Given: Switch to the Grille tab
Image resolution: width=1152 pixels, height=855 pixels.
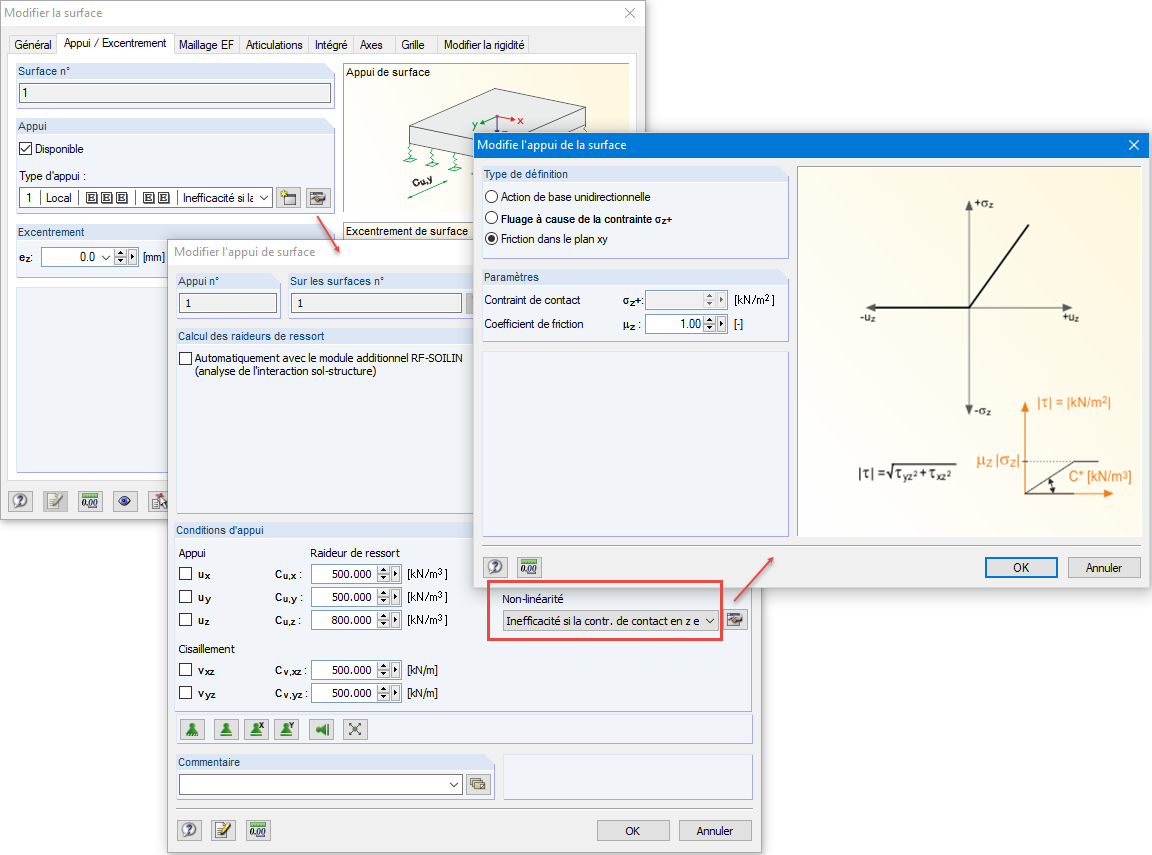Looking at the screenshot, I should pos(413,45).
